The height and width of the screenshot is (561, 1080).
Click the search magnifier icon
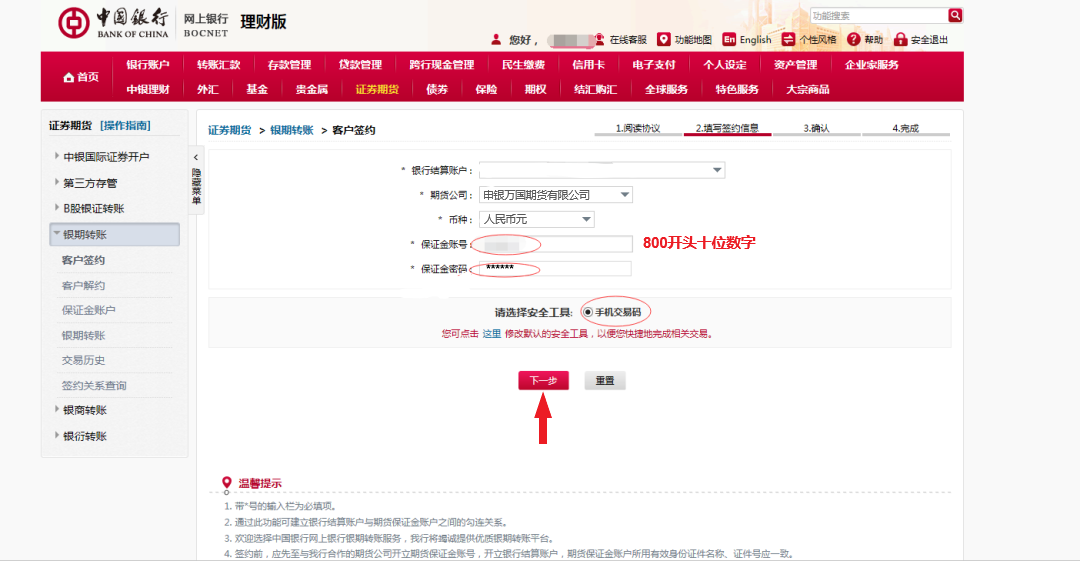click(955, 15)
